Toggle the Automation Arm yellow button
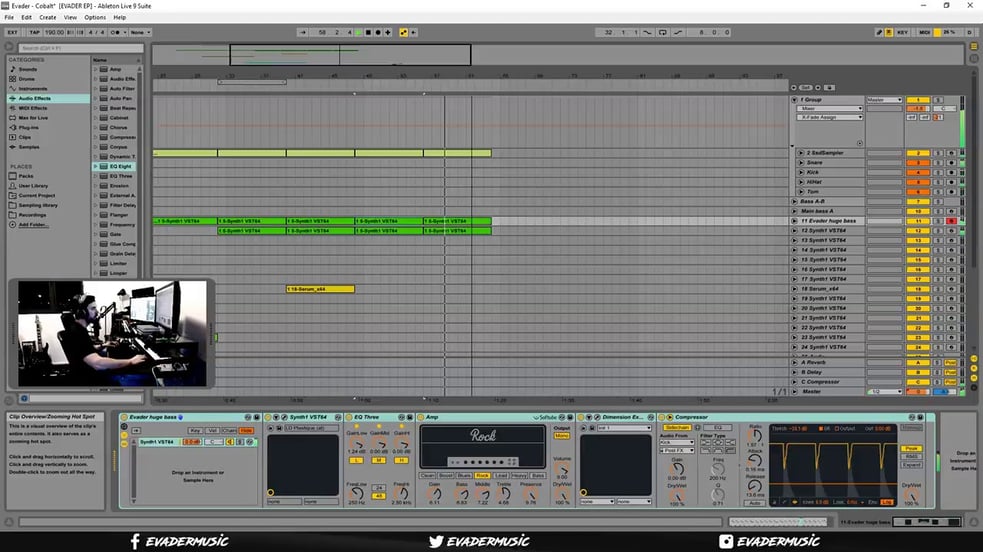This screenshot has height=552, width=983. tap(403, 32)
